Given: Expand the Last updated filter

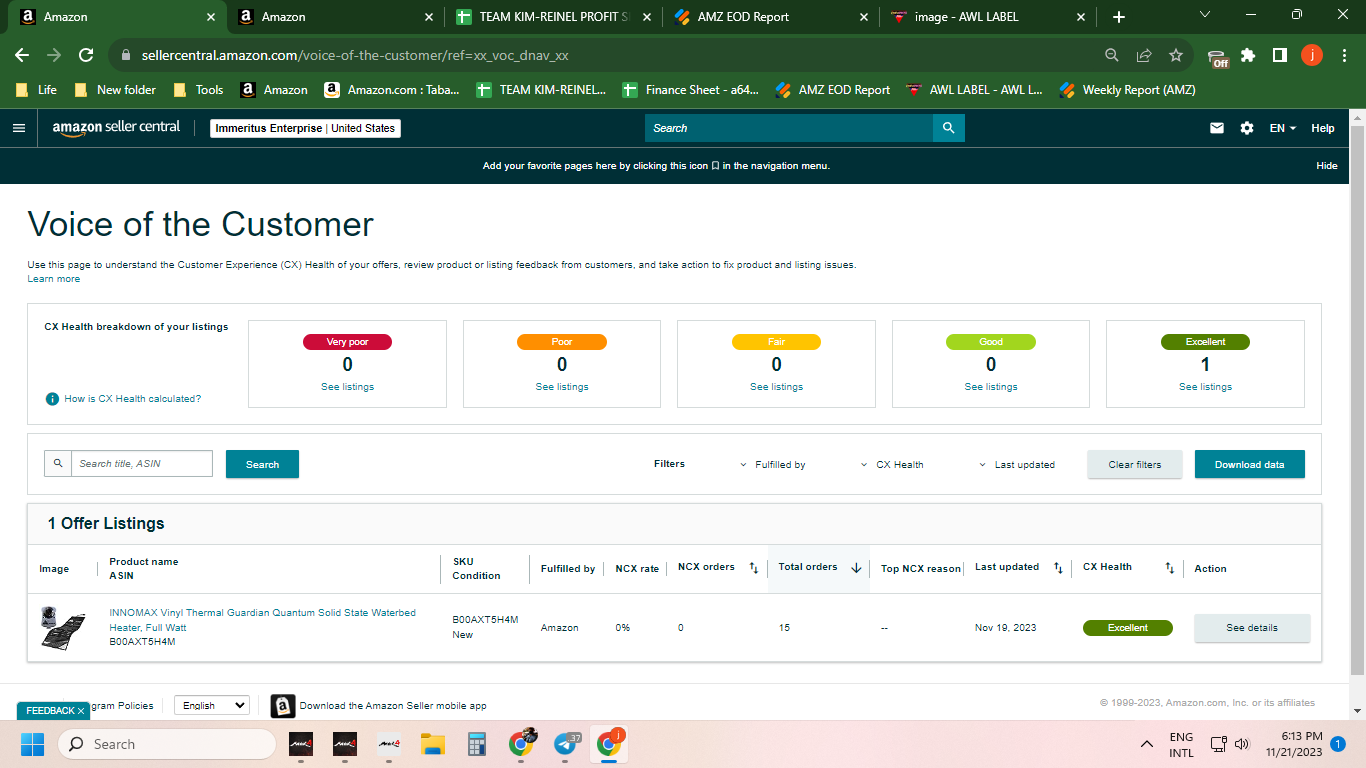Looking at the screenshot, I should coord(1017,465).
